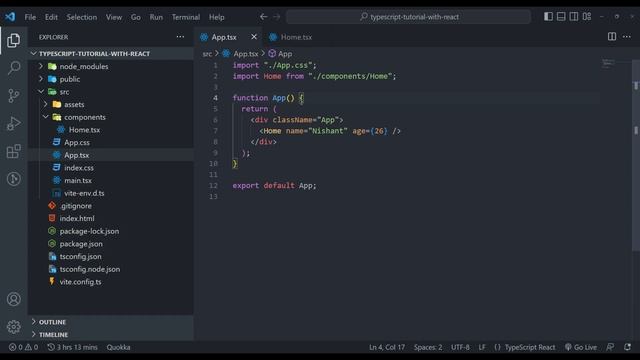
Task: Change indentation Spaces: 2
Action: 428,347
